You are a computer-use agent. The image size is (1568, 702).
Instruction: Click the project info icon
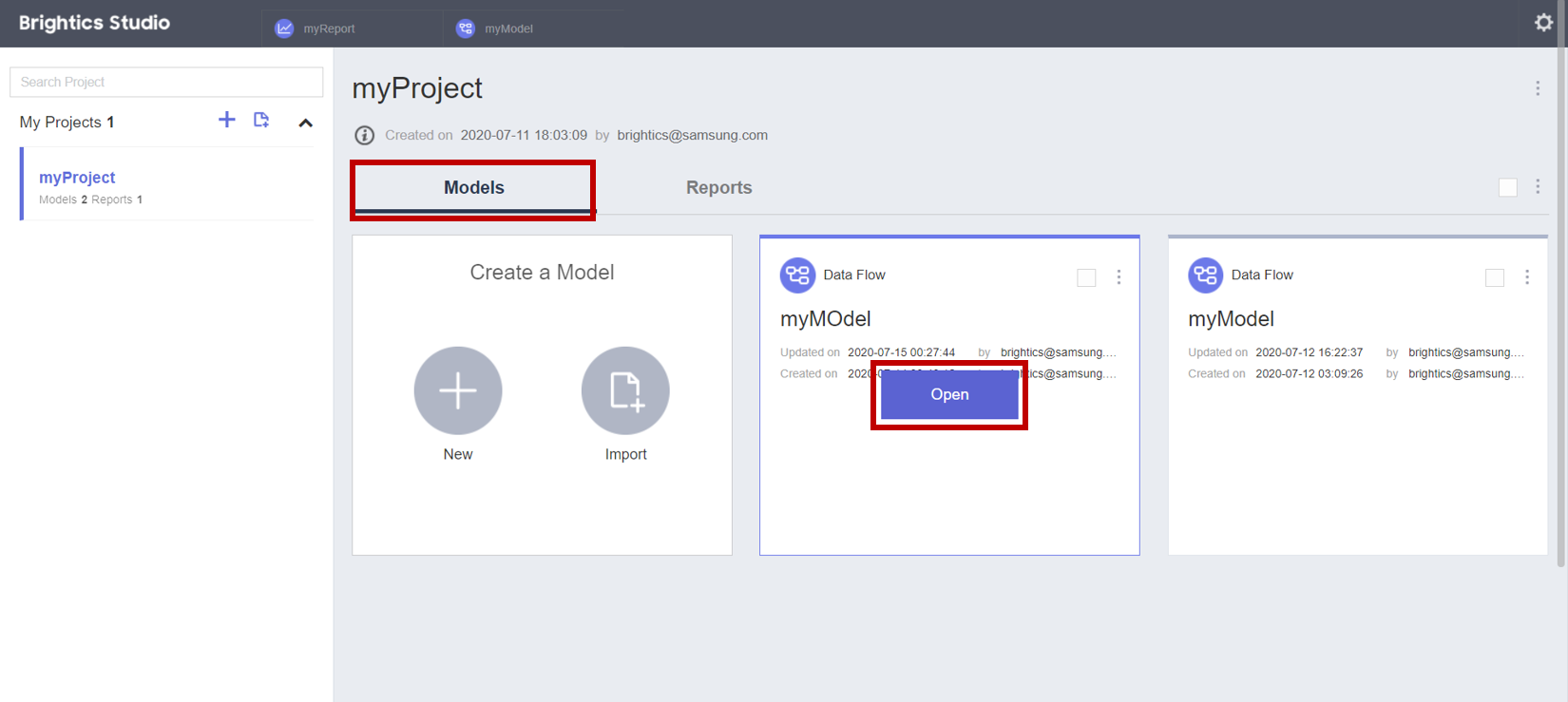point(364,135)
